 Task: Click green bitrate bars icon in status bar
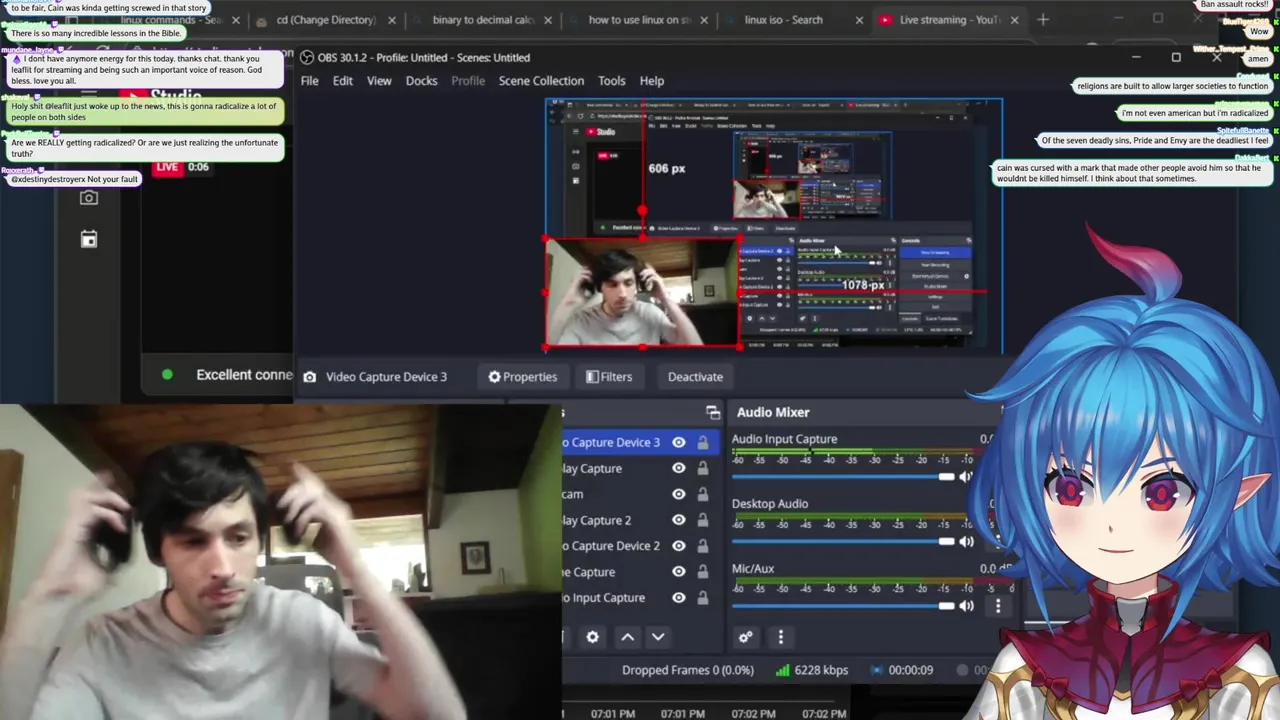pos(783,670)
